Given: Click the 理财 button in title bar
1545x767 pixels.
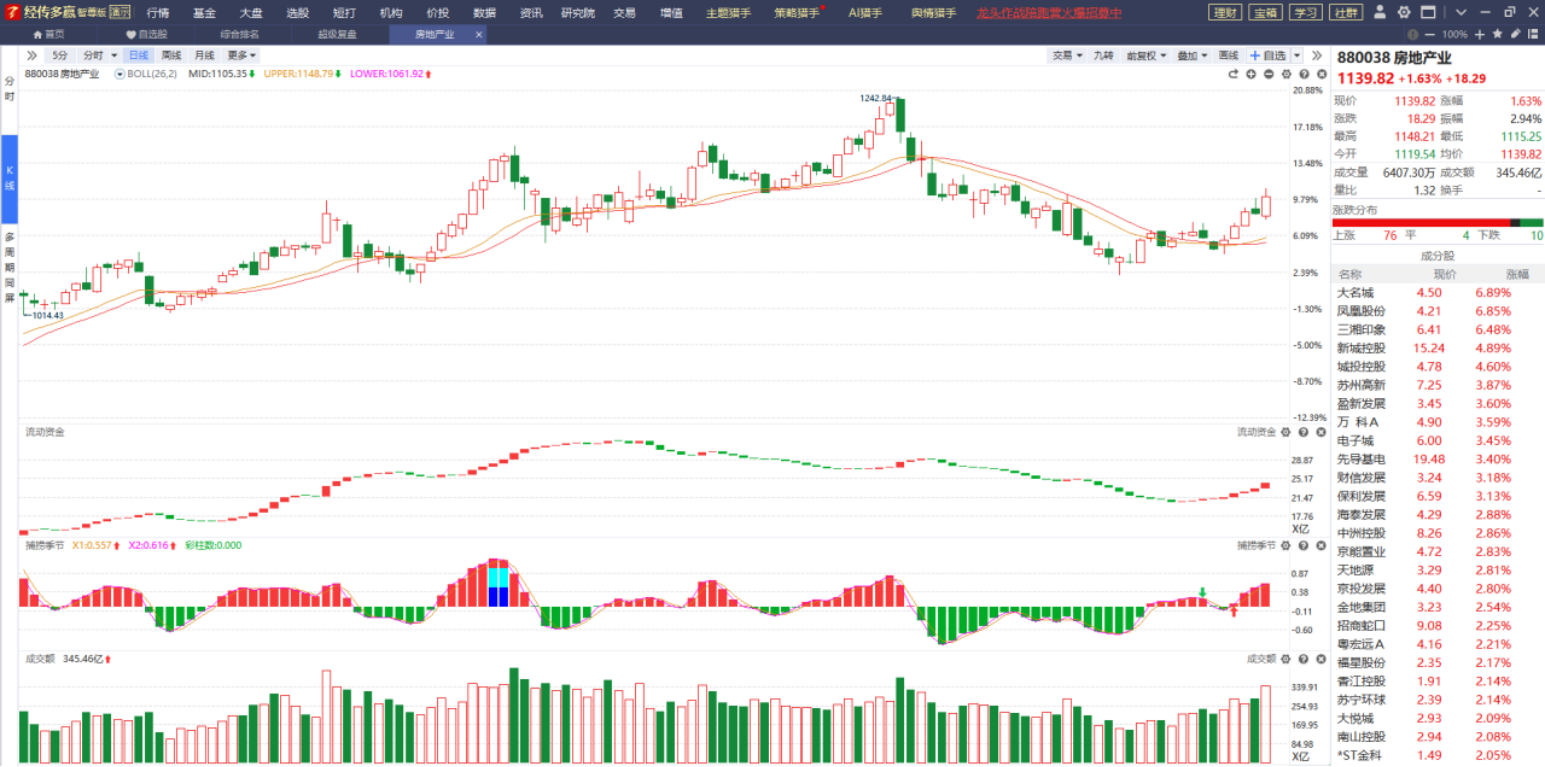Looking at the screenshot, I should pyautogui.click(x=1225, y=13).
